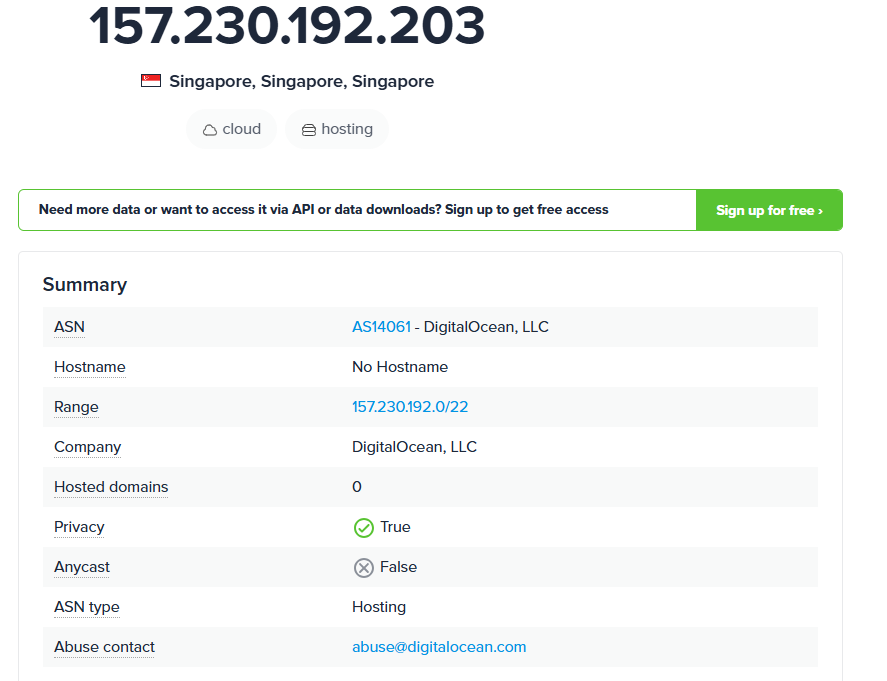This screenshot has height=681, width=887.
Task: Click the ASN field label
Action: 70,327
